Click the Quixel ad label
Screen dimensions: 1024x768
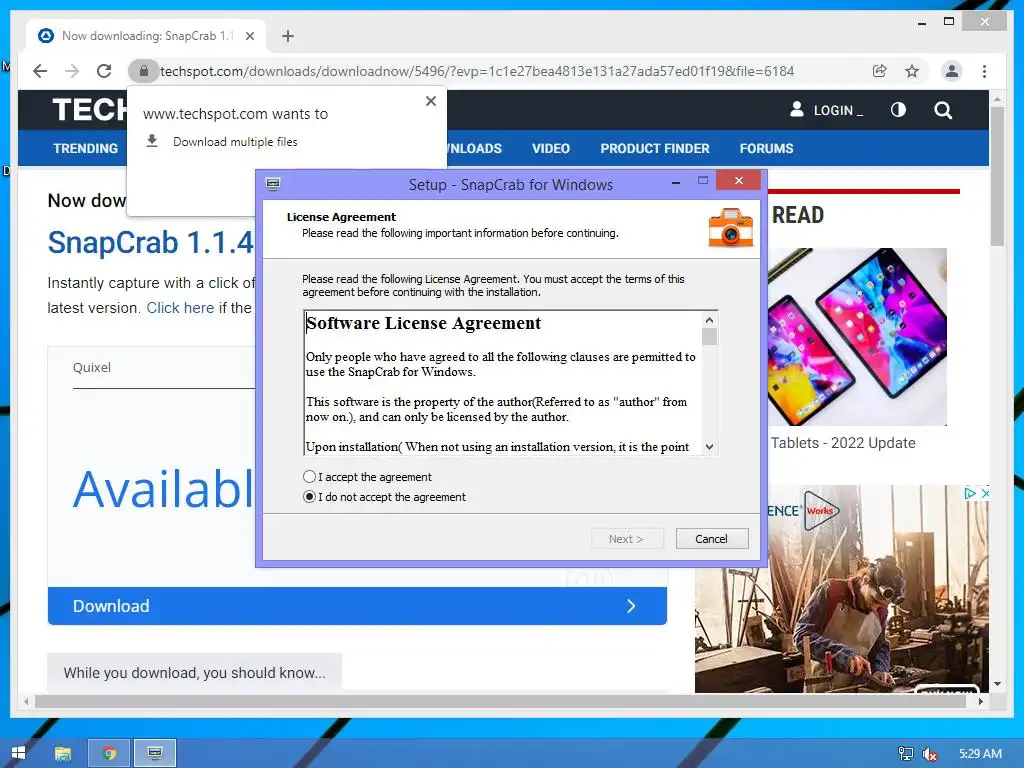[91, 367]
